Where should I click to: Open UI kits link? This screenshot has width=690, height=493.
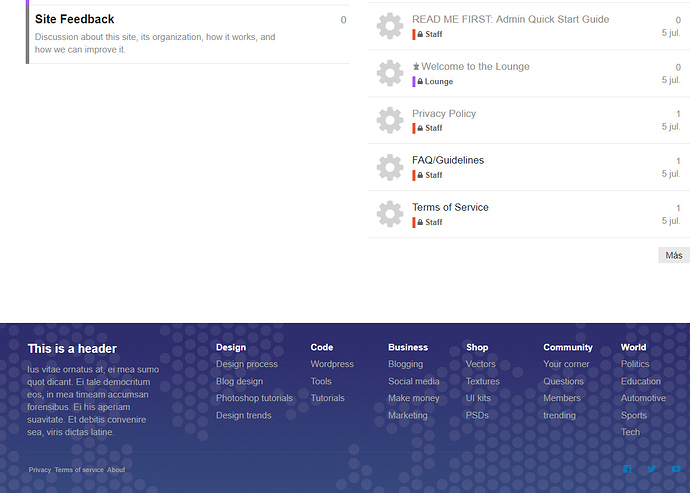[478, 398]
